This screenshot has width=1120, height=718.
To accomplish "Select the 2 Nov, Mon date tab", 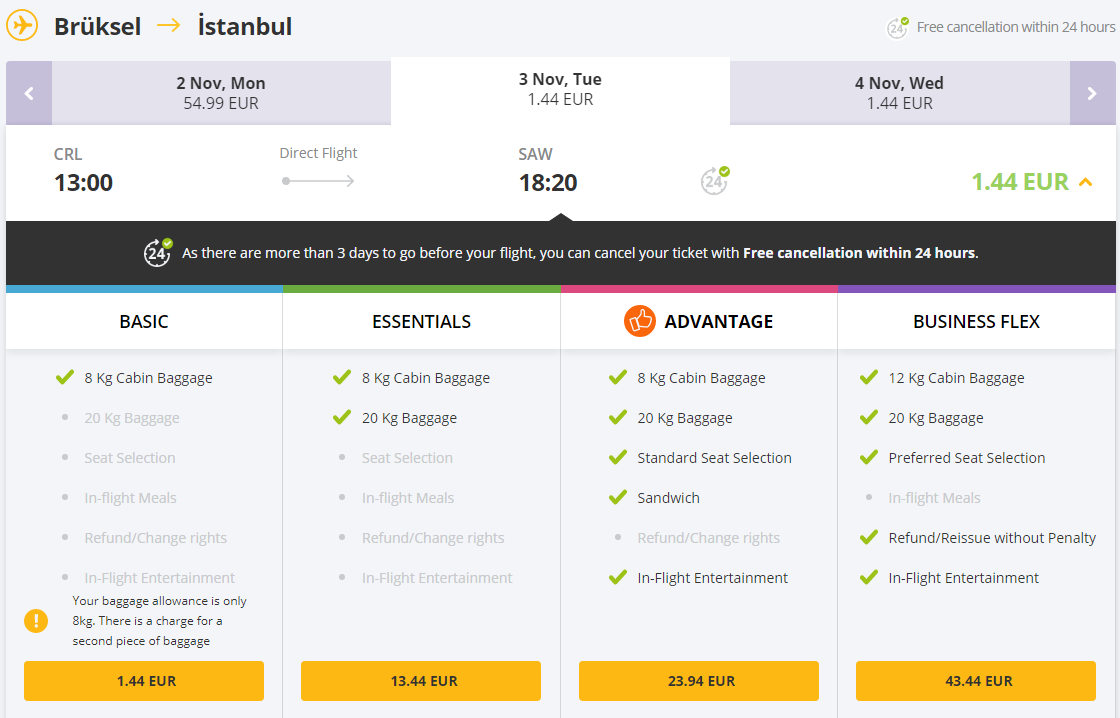I will coord(221,93).
